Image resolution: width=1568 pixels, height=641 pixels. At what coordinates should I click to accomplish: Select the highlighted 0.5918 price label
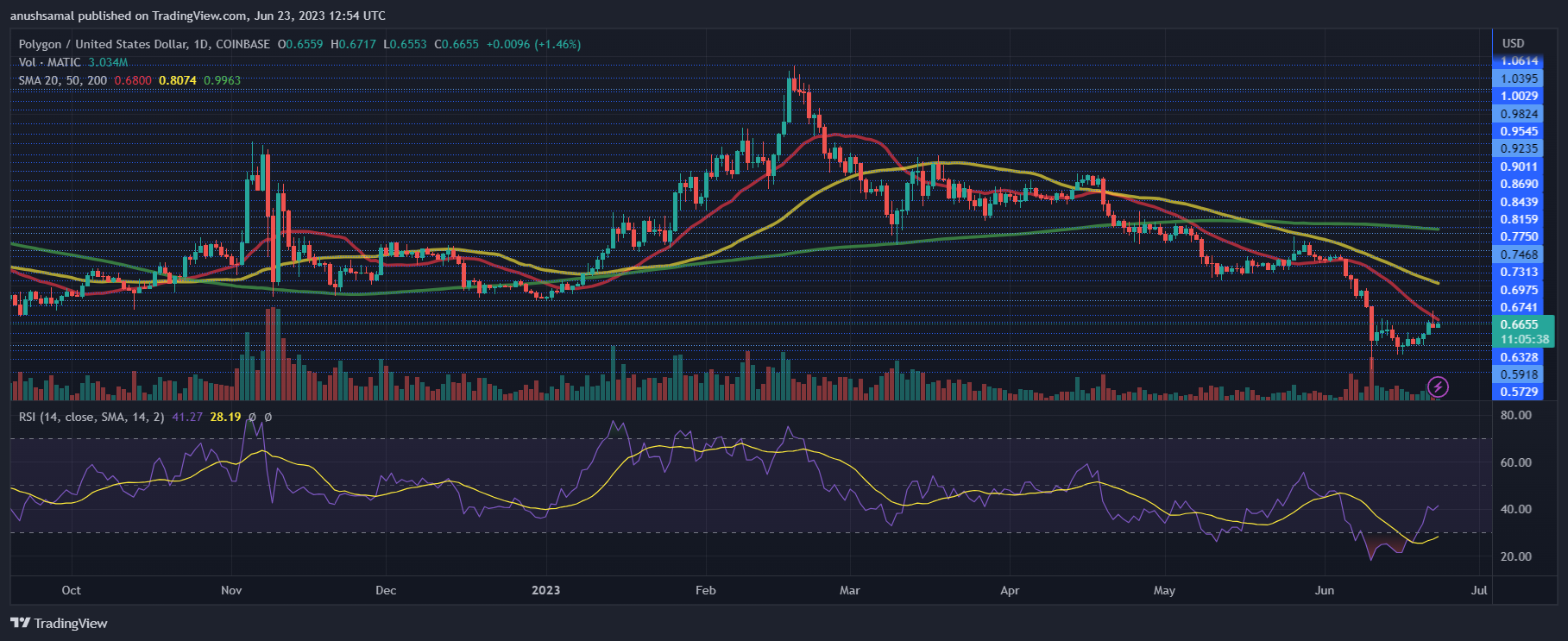pos(1519,374)
